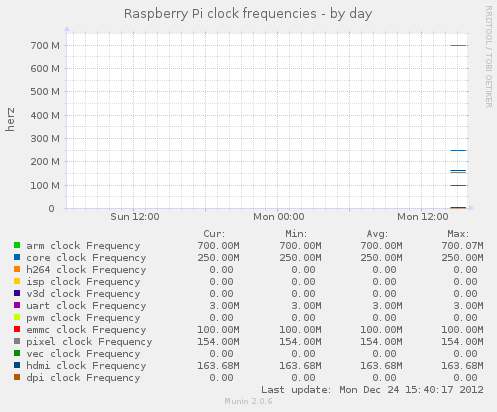Select the 'vec clock Frequency' label
The image size is (497, 412).
pyautogui.click(x=83, y=354)
